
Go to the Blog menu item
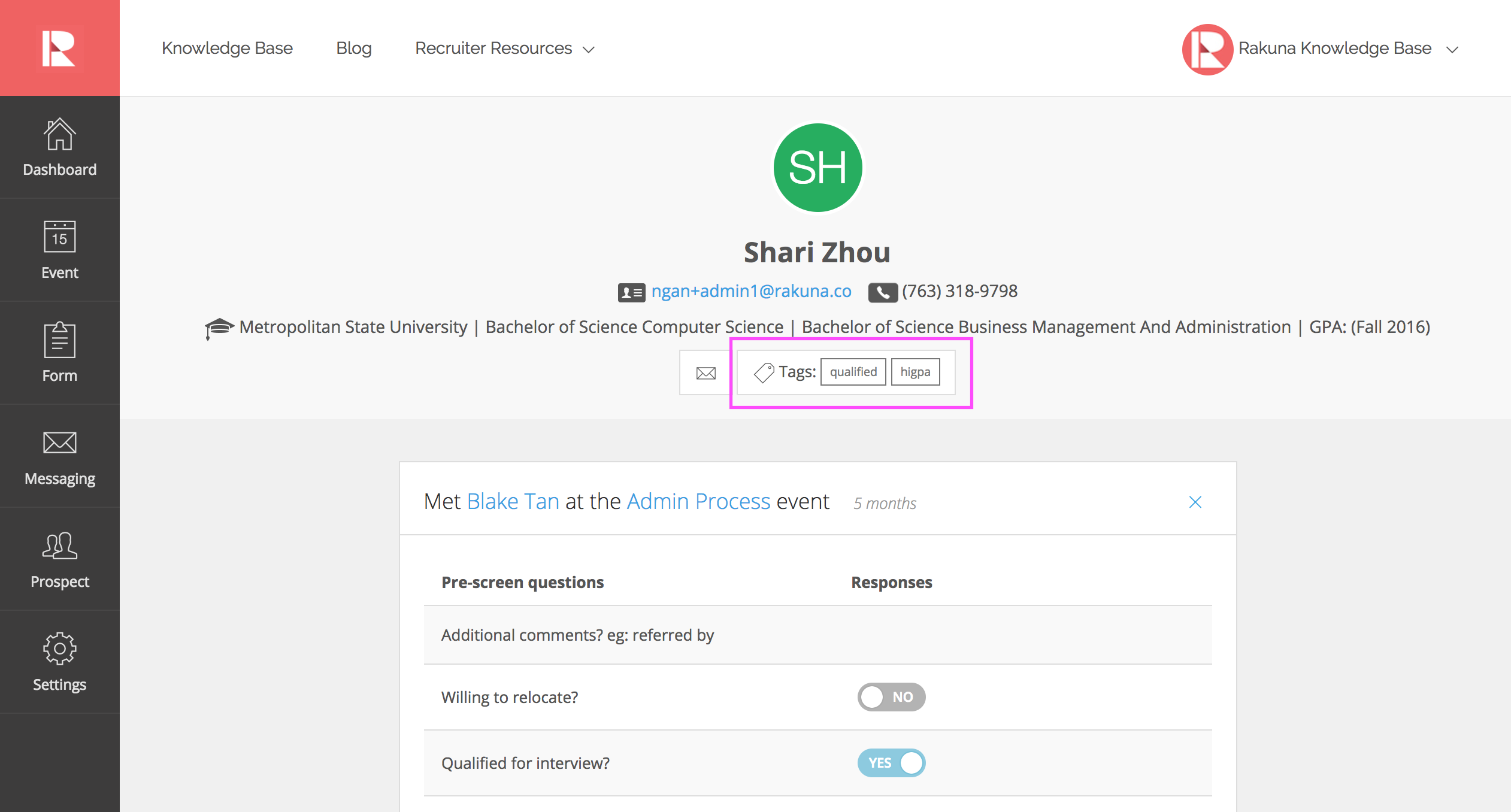click(353, 49)
